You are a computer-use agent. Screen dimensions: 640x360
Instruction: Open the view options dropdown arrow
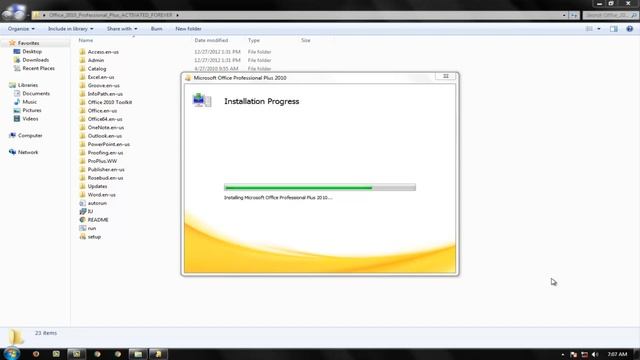point(599,29)
